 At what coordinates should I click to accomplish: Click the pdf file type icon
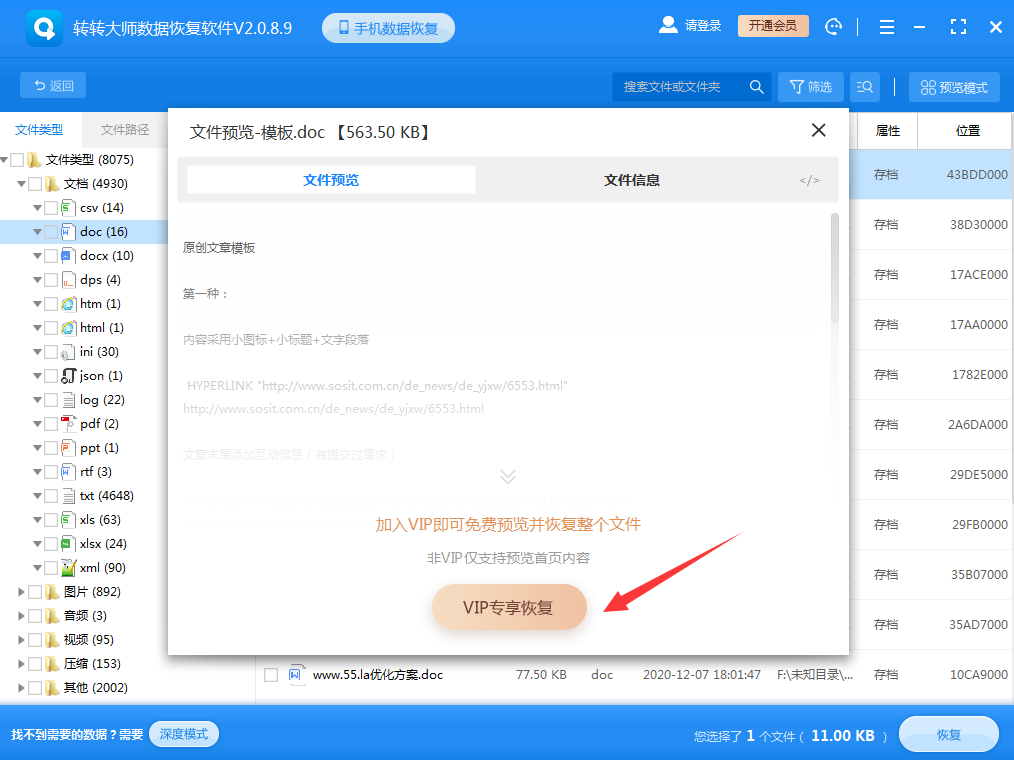[68, 424]
